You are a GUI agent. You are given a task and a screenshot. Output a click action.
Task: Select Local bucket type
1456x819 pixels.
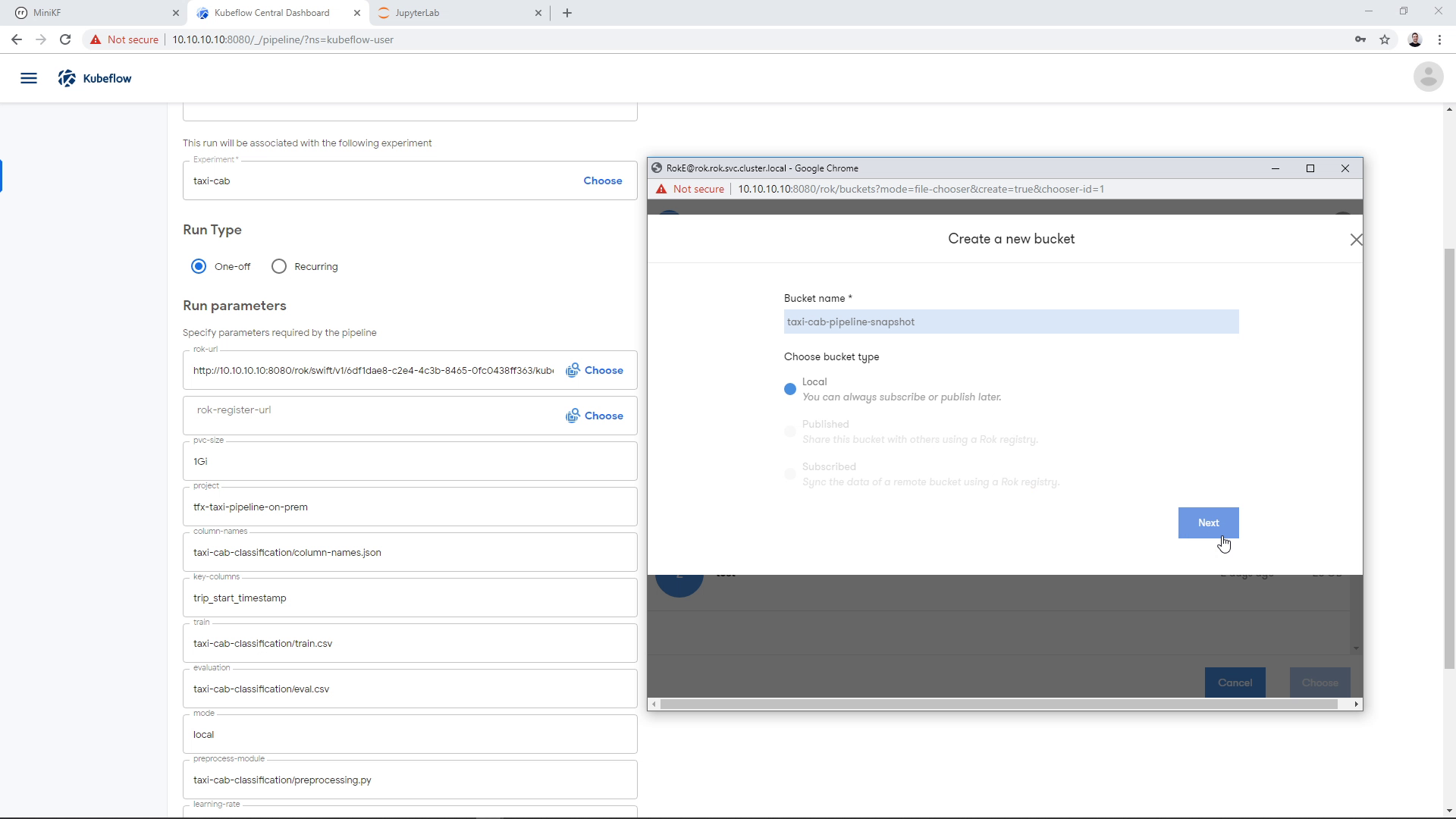click(790, 389)
